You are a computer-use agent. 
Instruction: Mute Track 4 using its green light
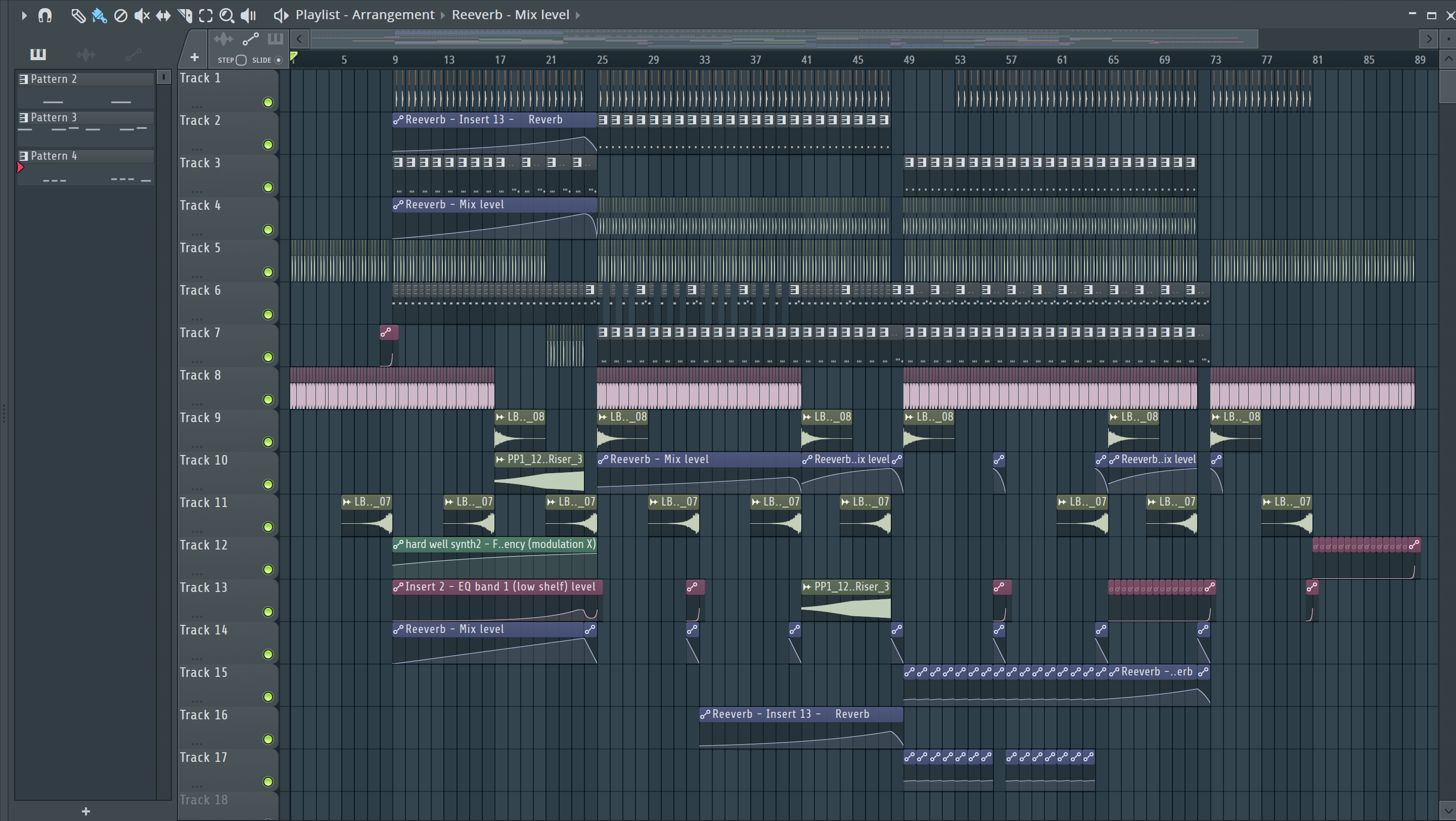point(268,230)
